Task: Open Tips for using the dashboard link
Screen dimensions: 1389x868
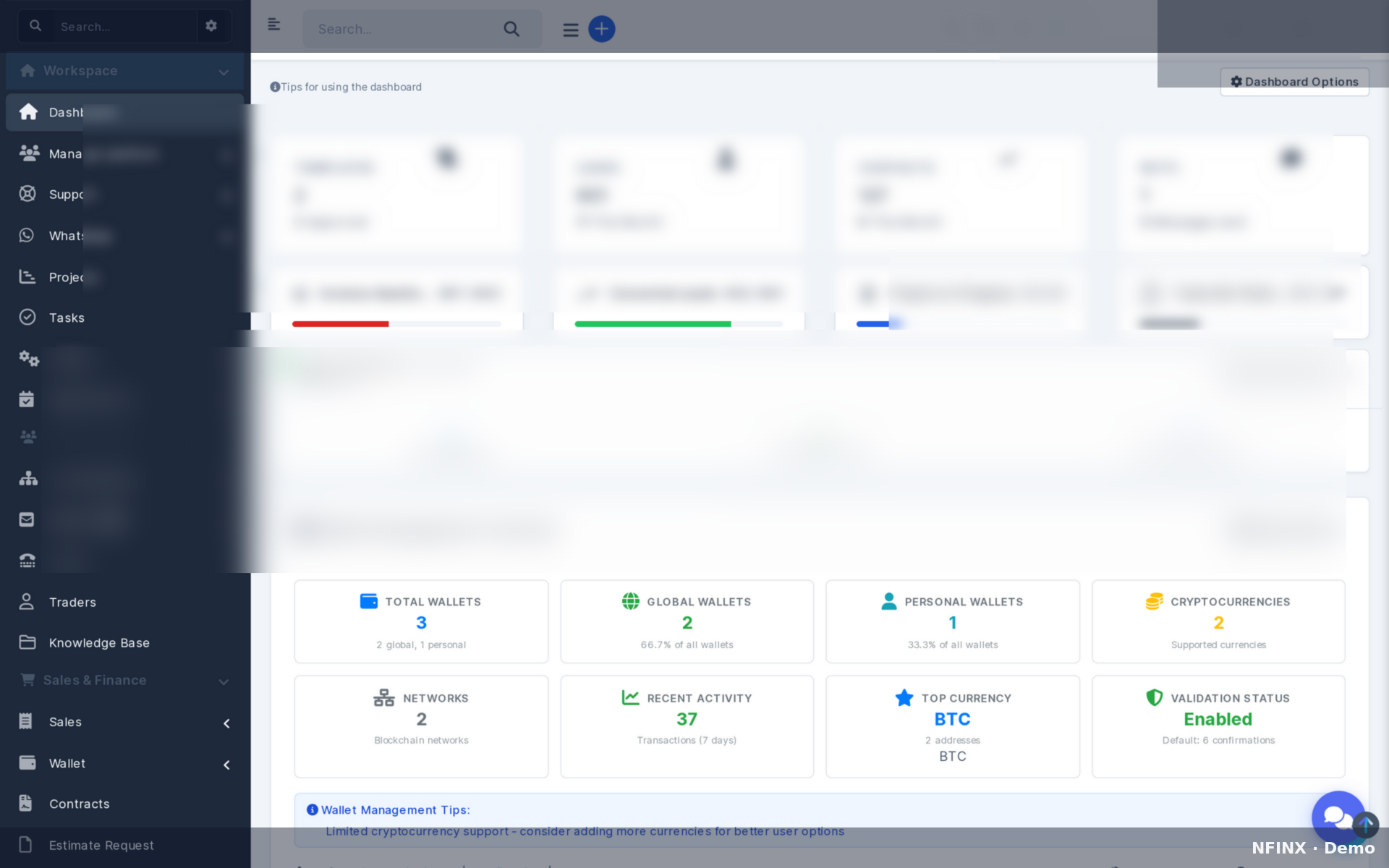Action: (346, 87)
